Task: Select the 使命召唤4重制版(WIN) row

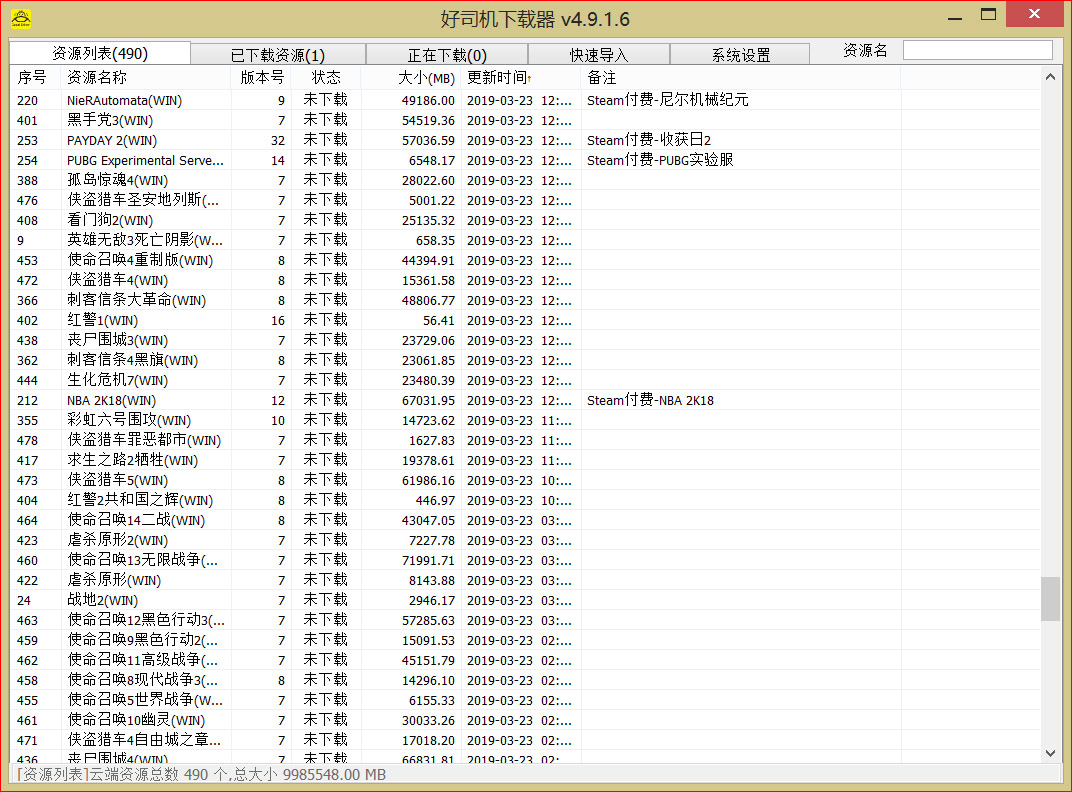Action: point(525,261)
